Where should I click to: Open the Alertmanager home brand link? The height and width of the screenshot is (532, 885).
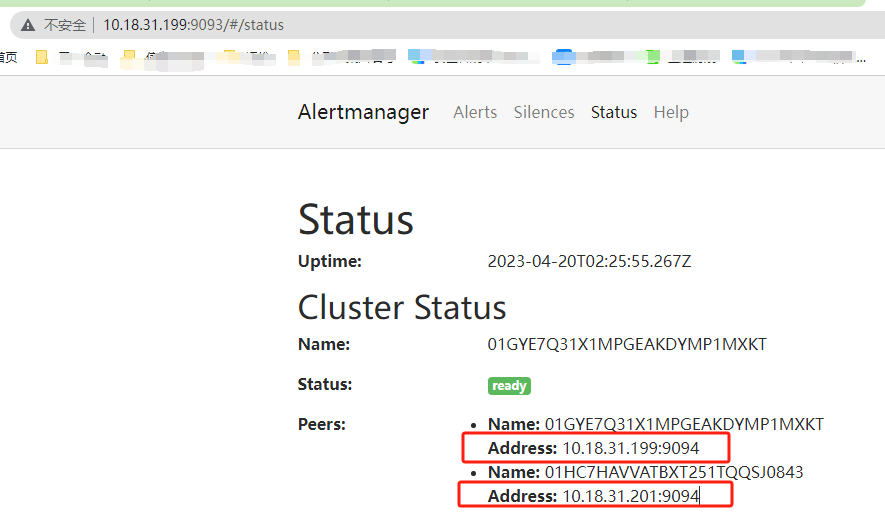[x=363, y=112]
